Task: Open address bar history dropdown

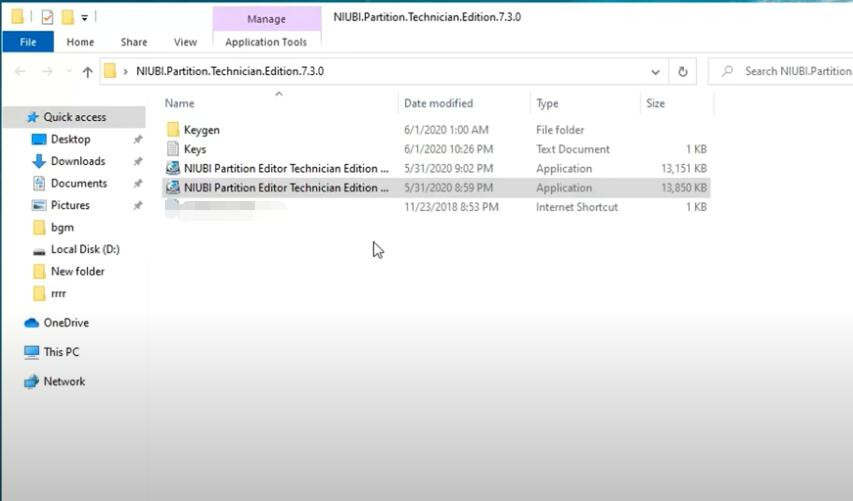Action: [x=656, y=72]
